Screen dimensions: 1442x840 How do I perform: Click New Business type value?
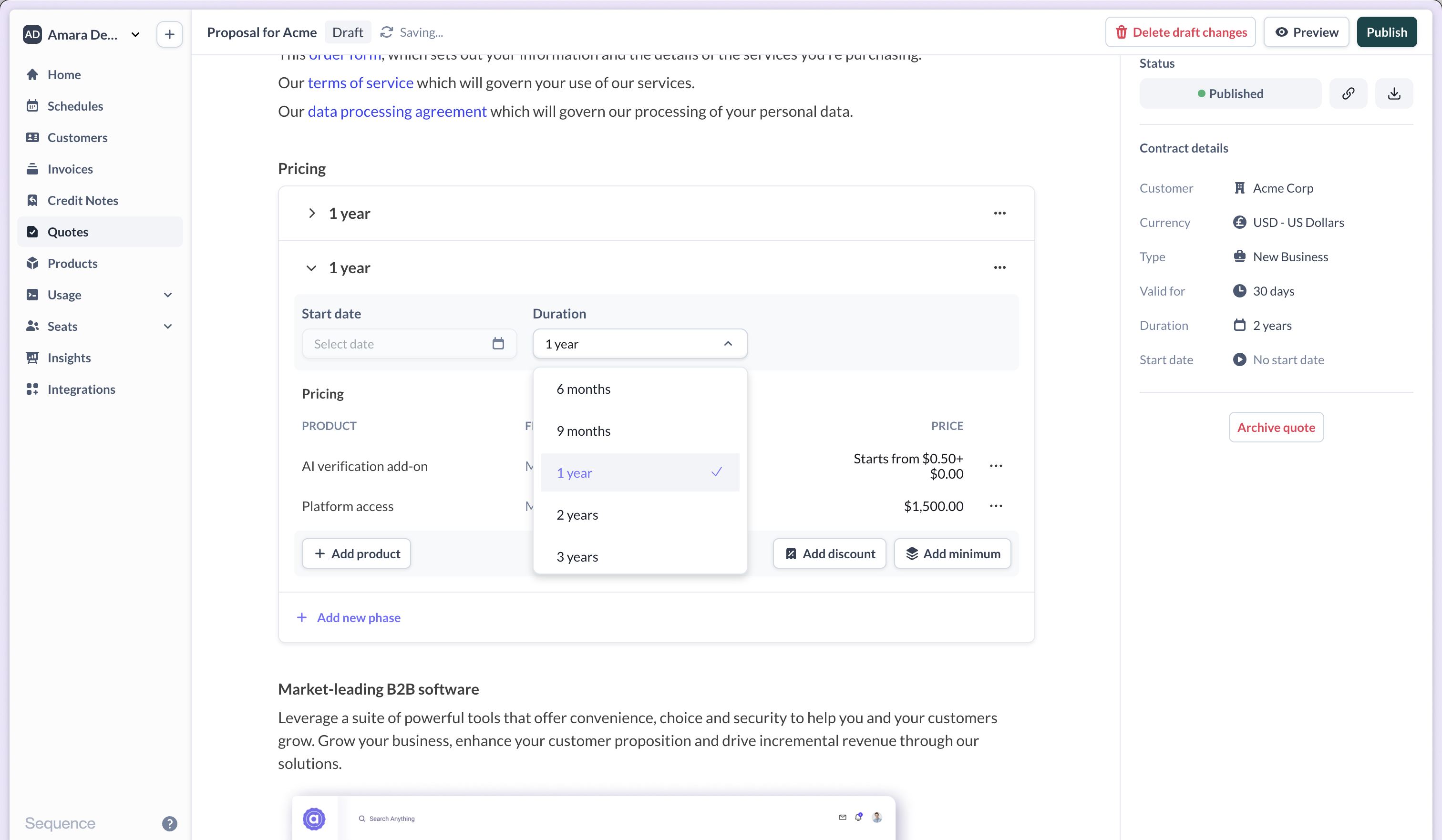1290,256
